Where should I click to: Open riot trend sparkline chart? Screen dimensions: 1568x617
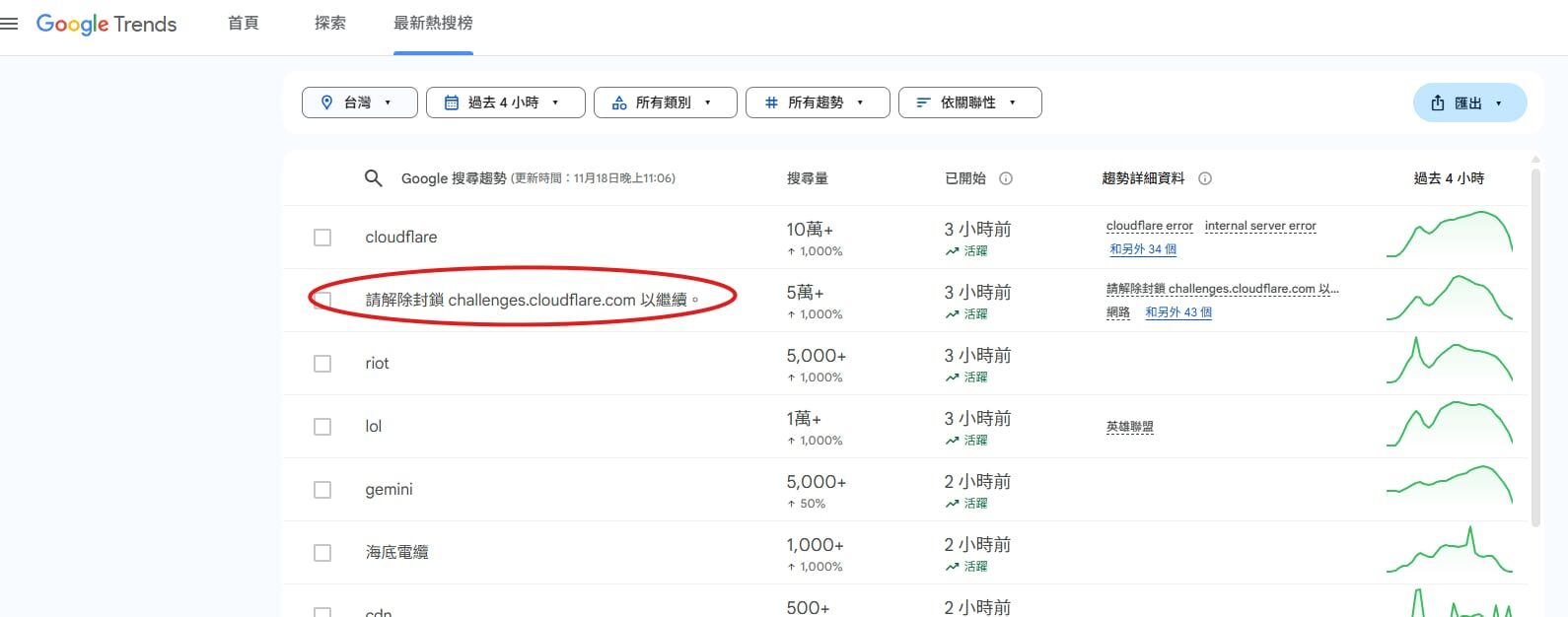point(1450,361)
